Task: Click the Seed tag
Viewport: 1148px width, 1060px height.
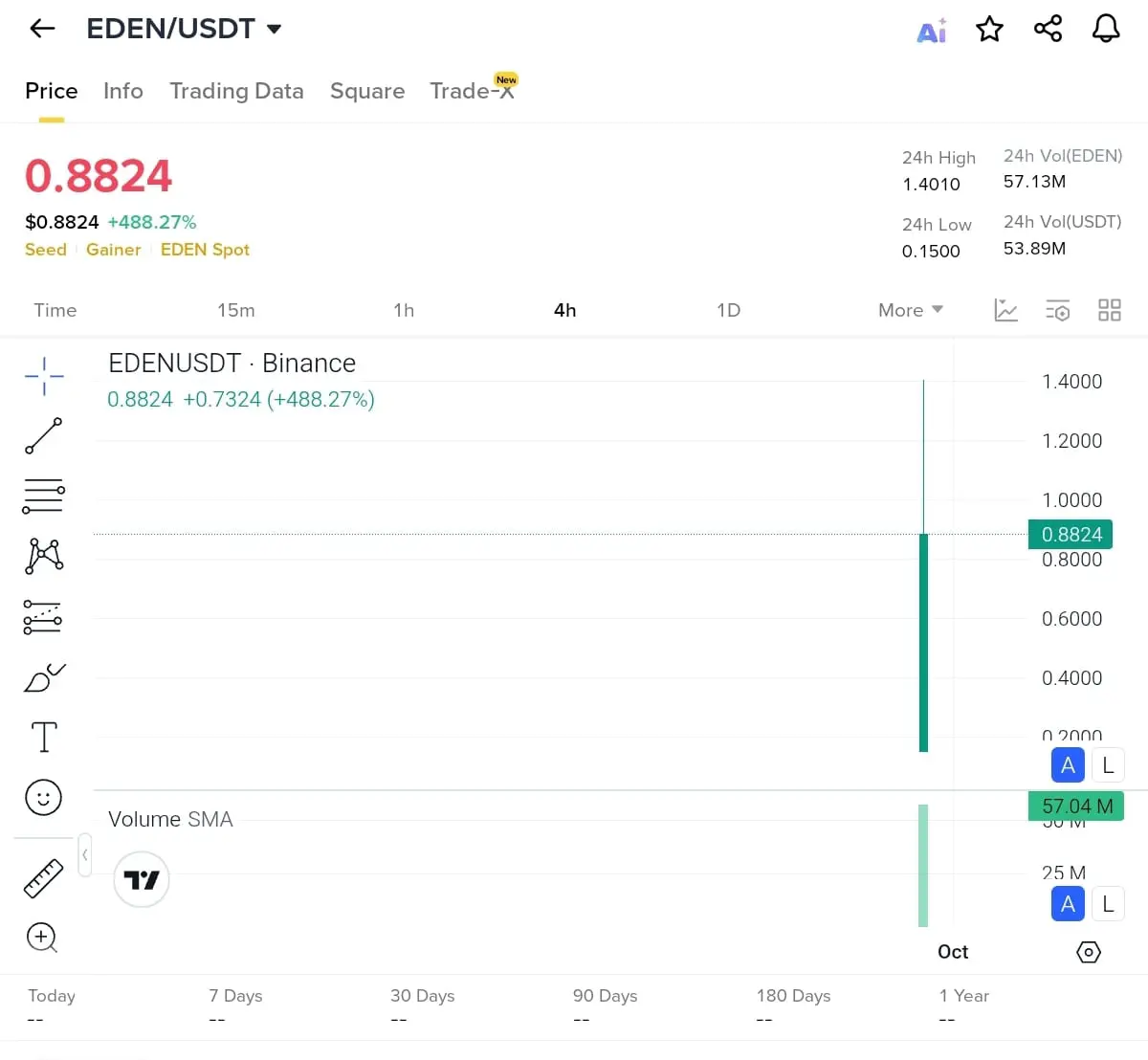Action: [46, 250]
